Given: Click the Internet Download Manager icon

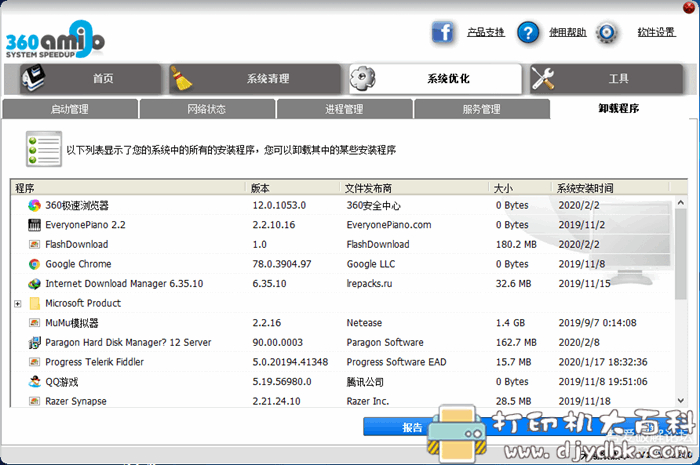Looking at the screenshot, I should coord(34,284).
